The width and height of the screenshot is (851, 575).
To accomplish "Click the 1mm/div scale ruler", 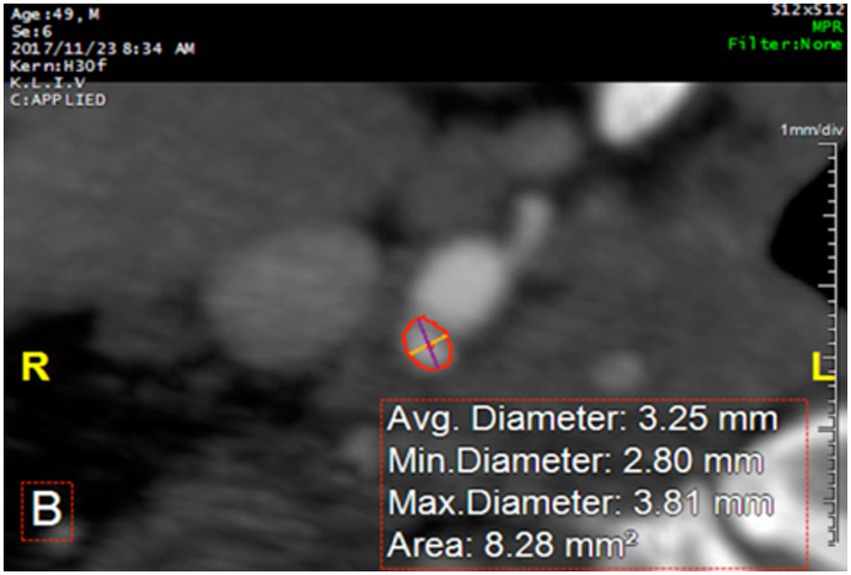I will point(831,342).
